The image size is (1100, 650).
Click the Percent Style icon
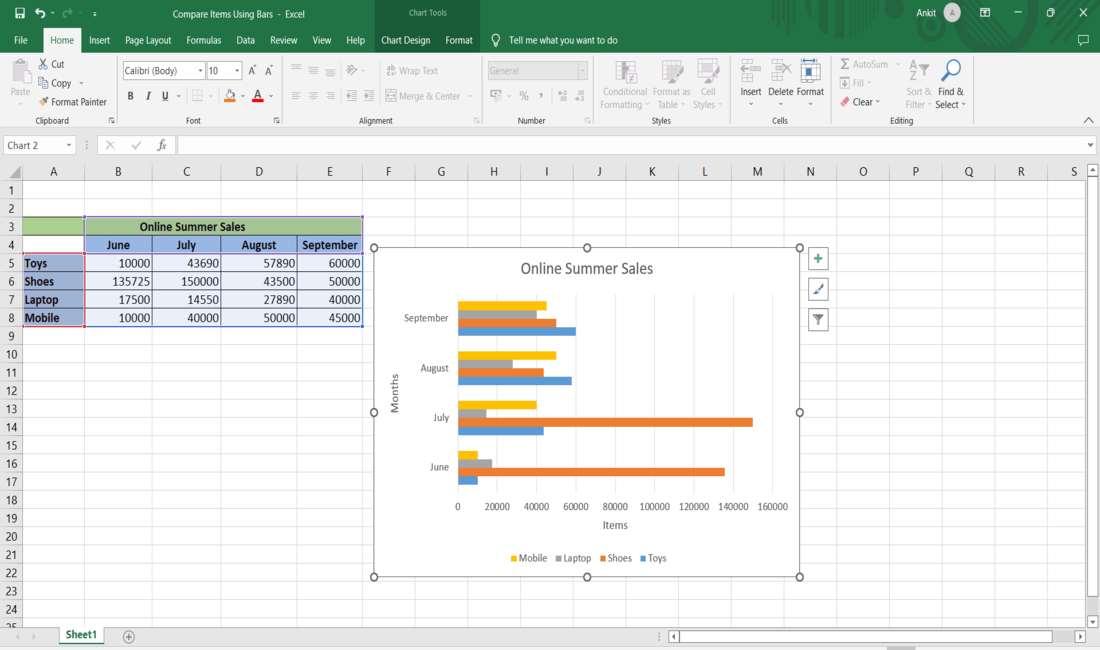pos(523,96)
